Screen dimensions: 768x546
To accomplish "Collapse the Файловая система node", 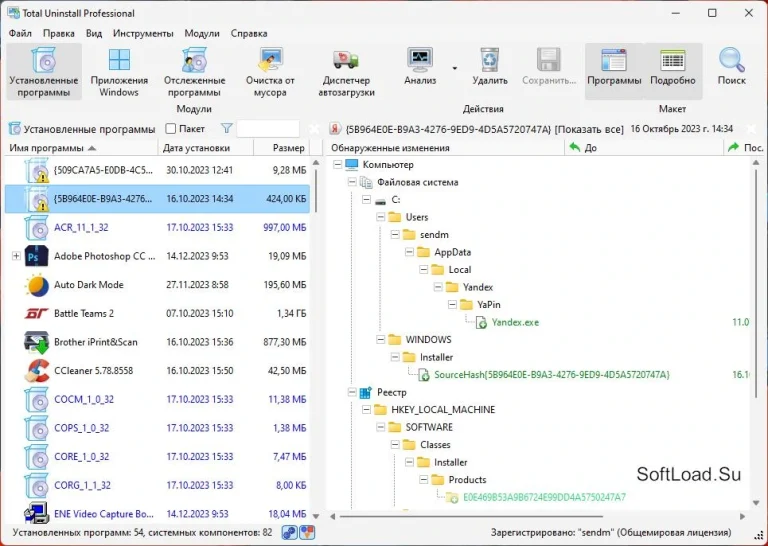I will [352, 182].
